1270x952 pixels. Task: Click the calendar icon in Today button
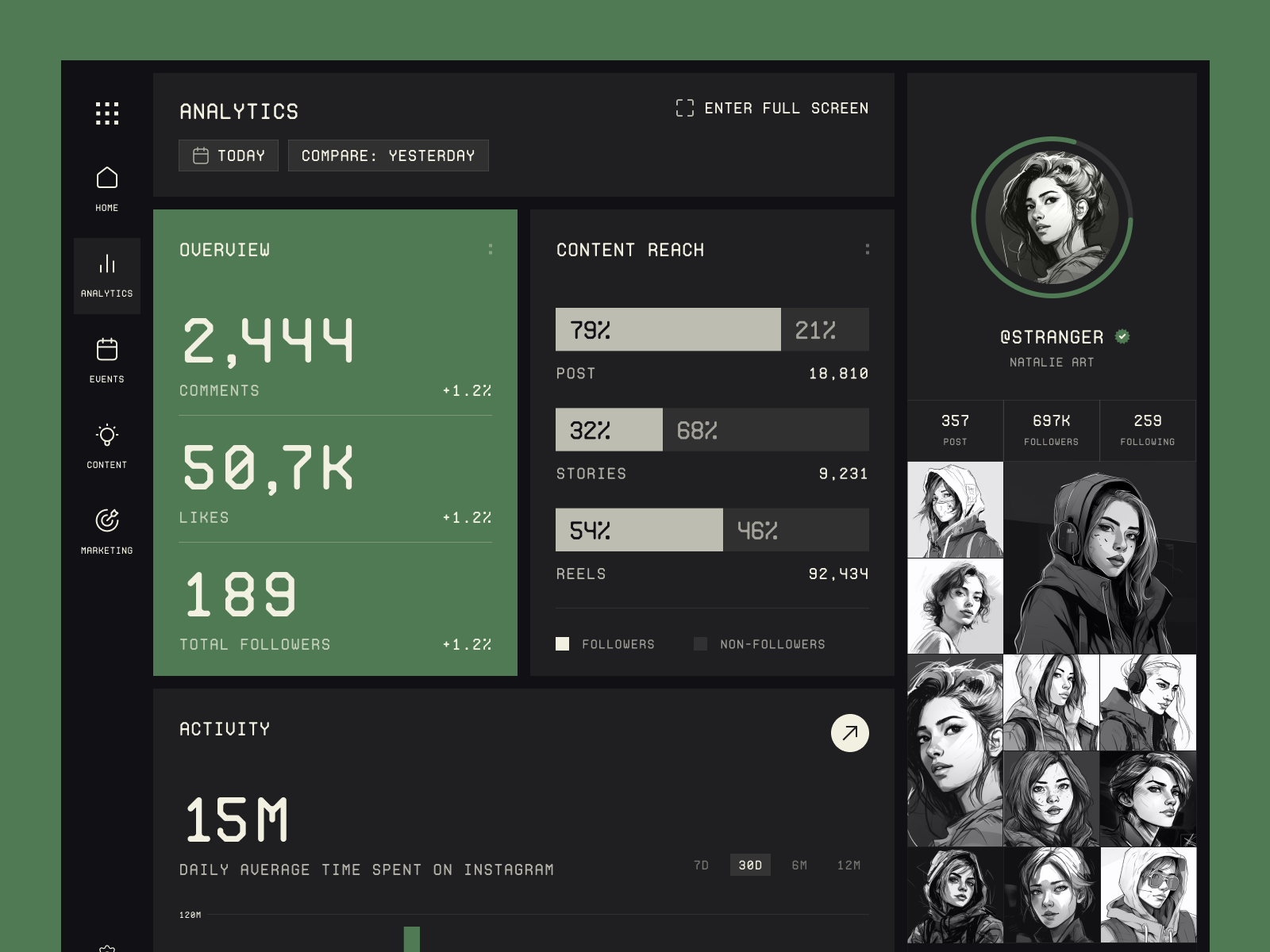(201, 155)
